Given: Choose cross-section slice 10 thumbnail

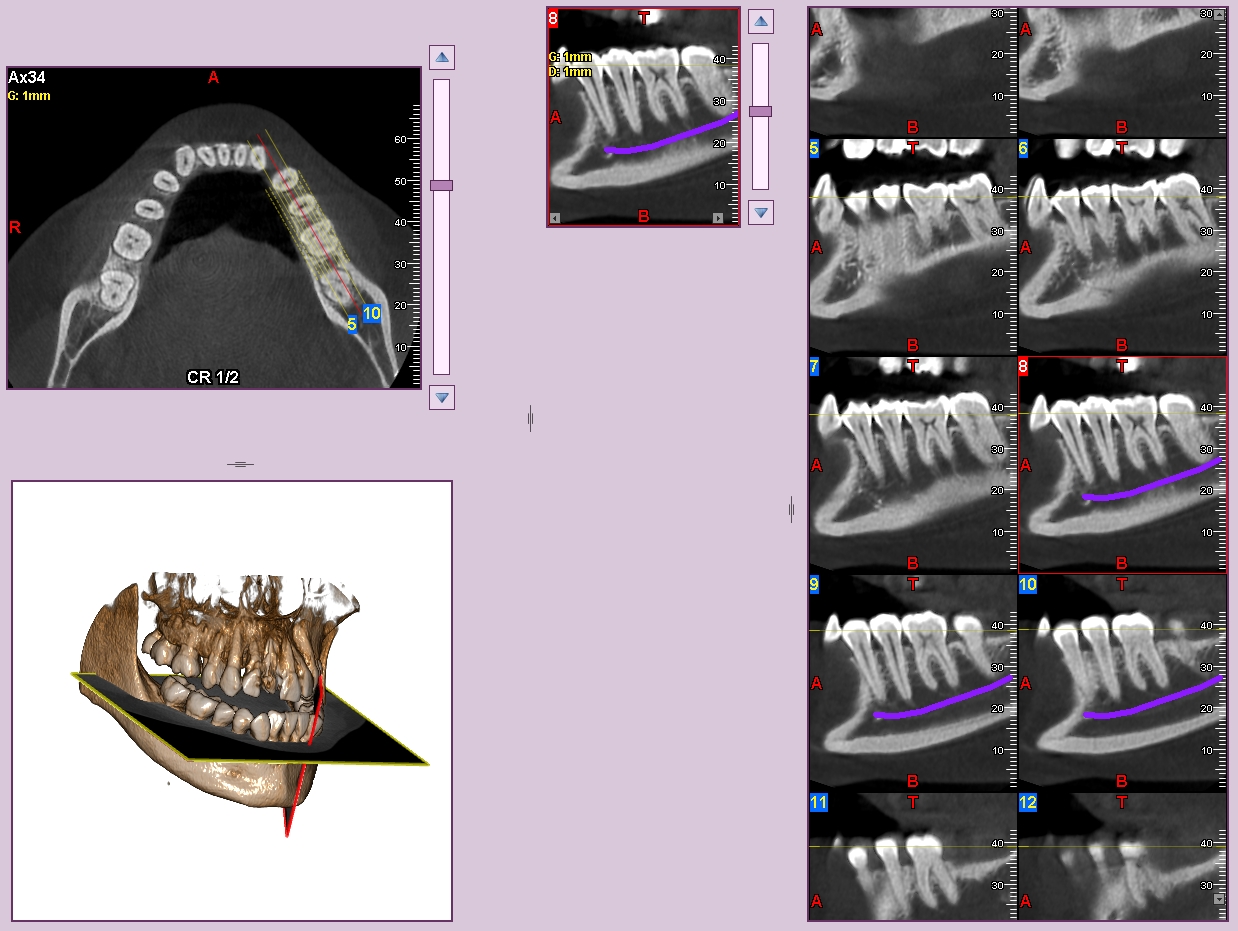Looking at the screenshot, I should (x=1121, y=682).
